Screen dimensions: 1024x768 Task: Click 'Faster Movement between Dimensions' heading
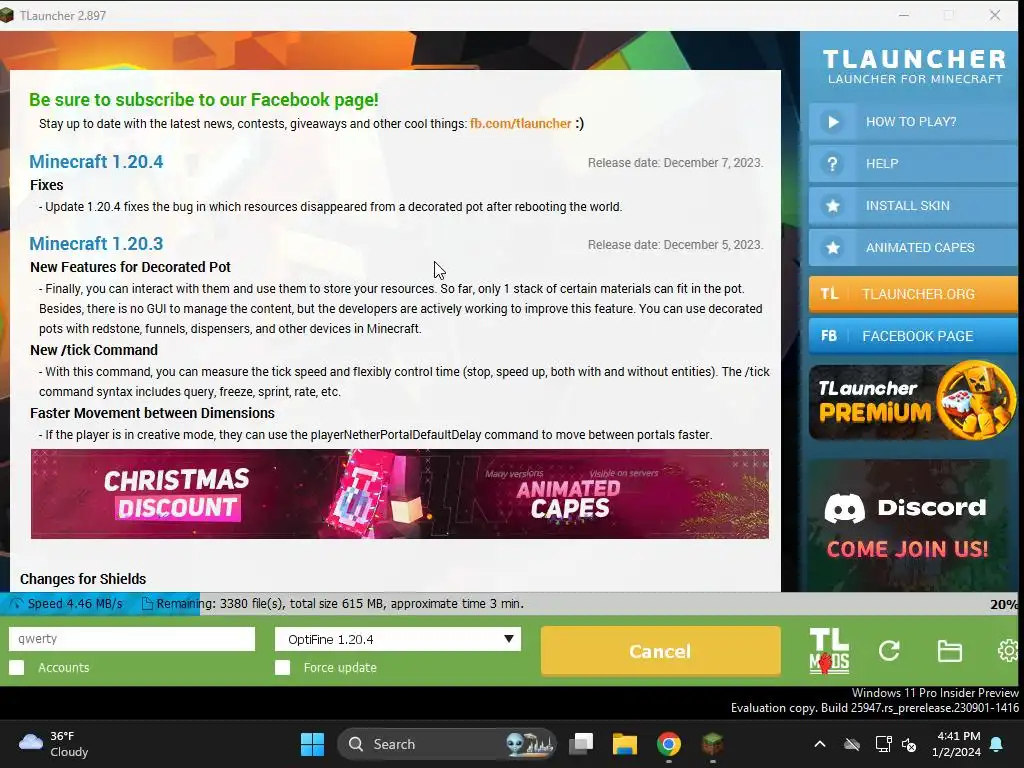coord(152,413)
